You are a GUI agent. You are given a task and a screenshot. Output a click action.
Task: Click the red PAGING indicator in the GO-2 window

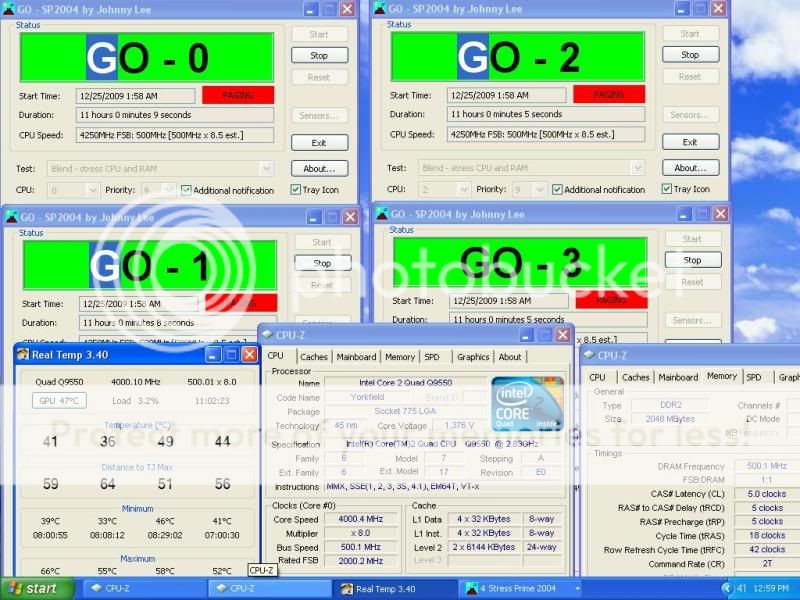click(609, 95)
